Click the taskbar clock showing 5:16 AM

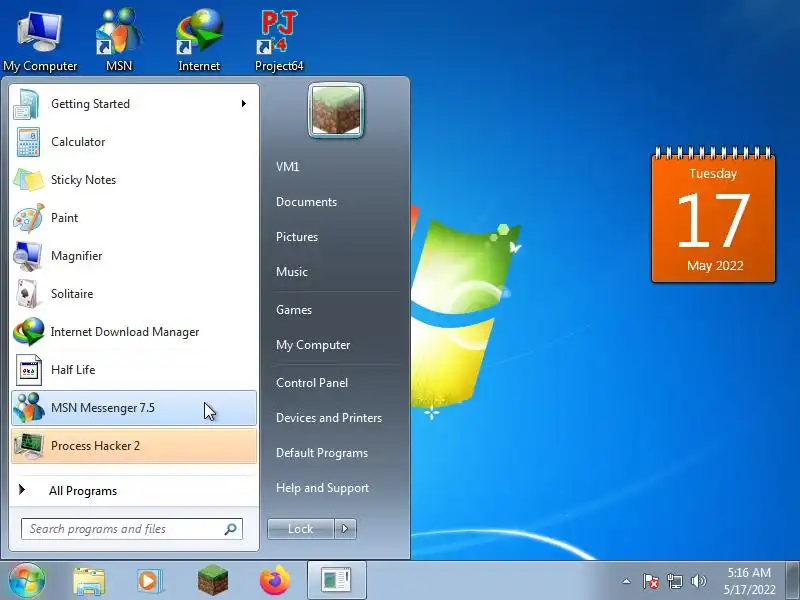[x=749, y=581]
